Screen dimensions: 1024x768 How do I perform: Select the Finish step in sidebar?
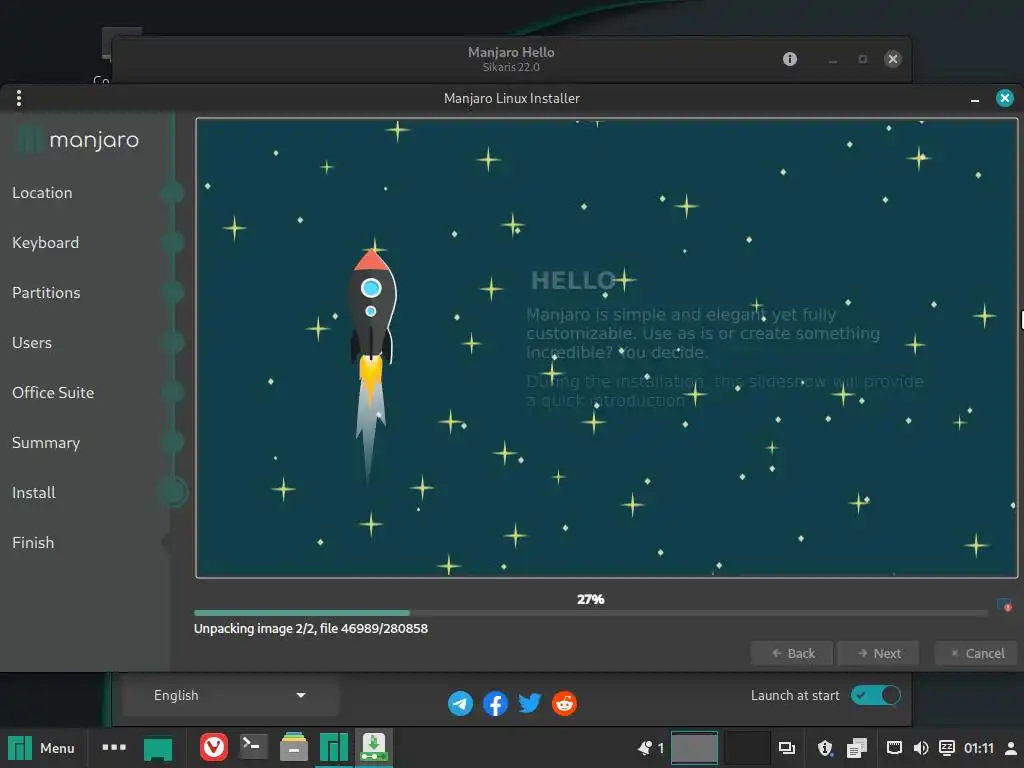[33, 543]
